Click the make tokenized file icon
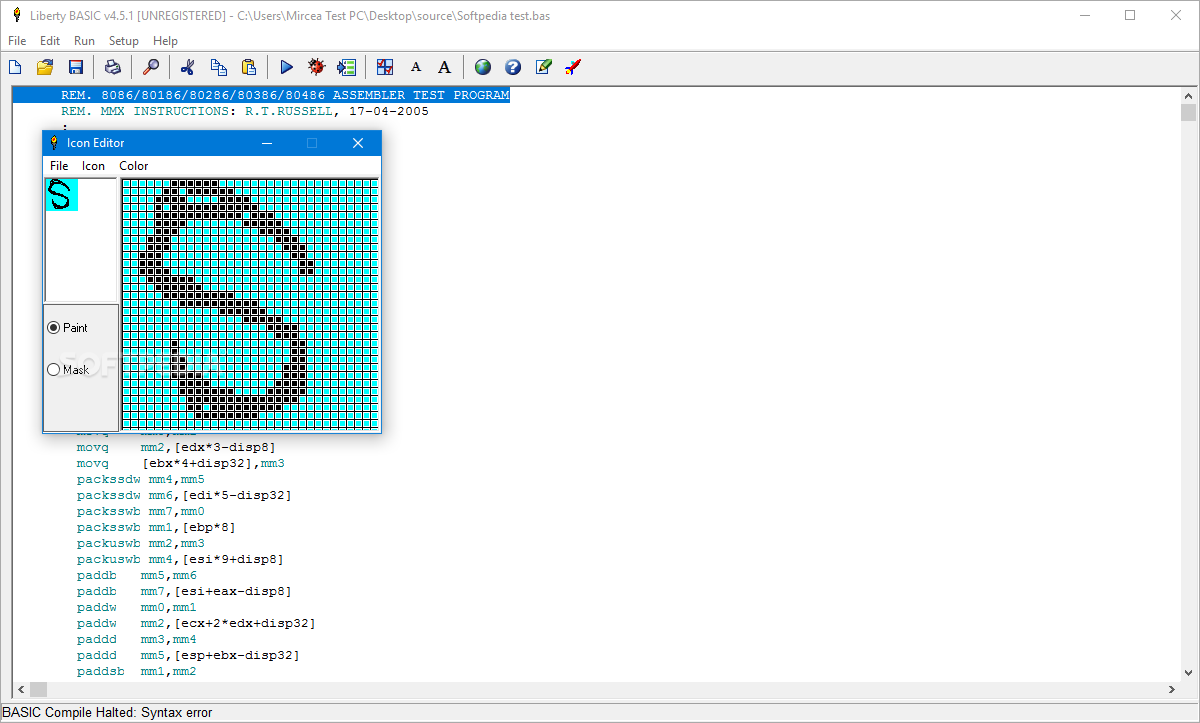Screen dimensions: 1200x723 [x=347, y=67]
